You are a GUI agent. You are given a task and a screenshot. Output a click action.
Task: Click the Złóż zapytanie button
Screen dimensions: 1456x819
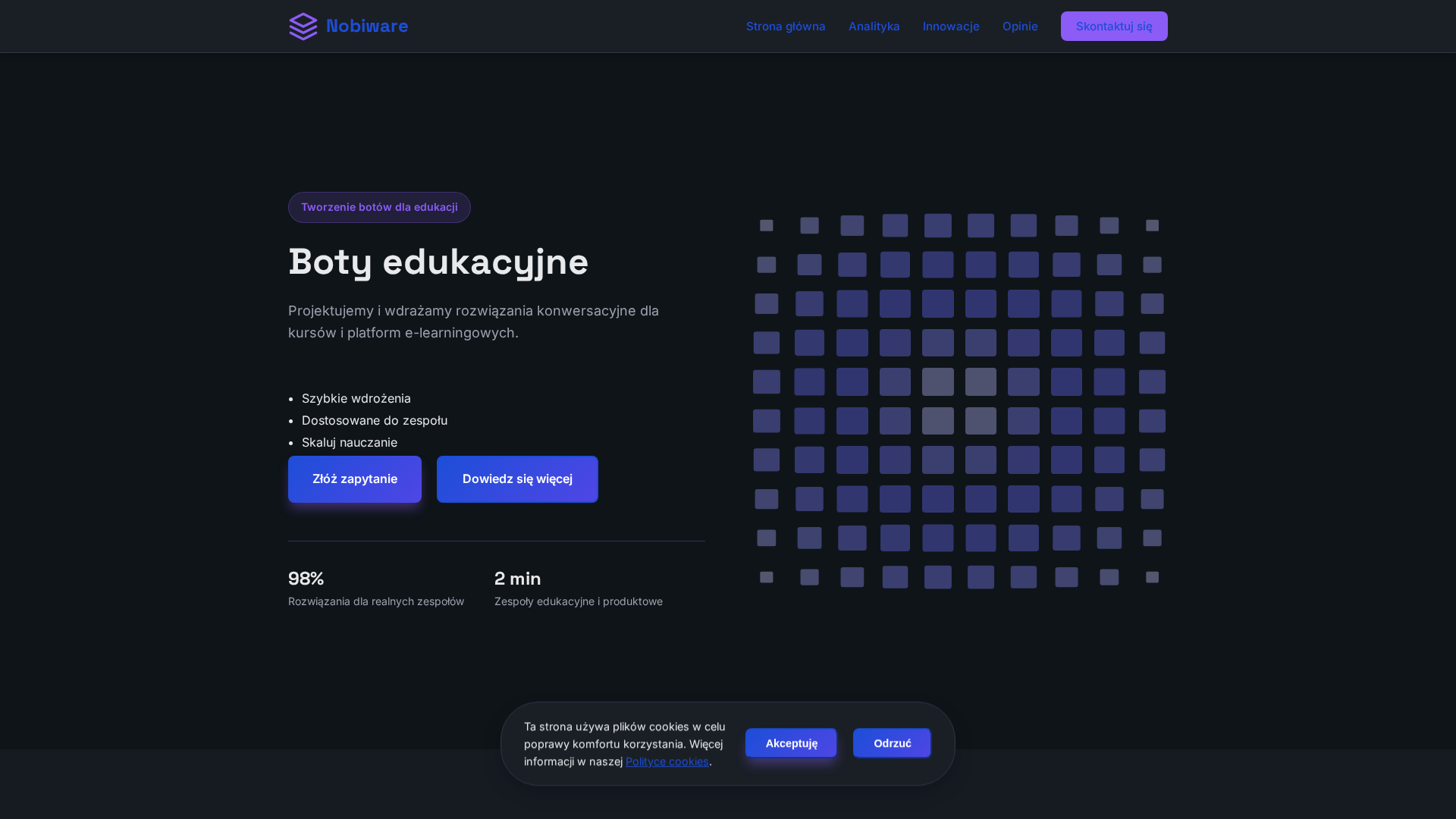click(x=355, y=479)
